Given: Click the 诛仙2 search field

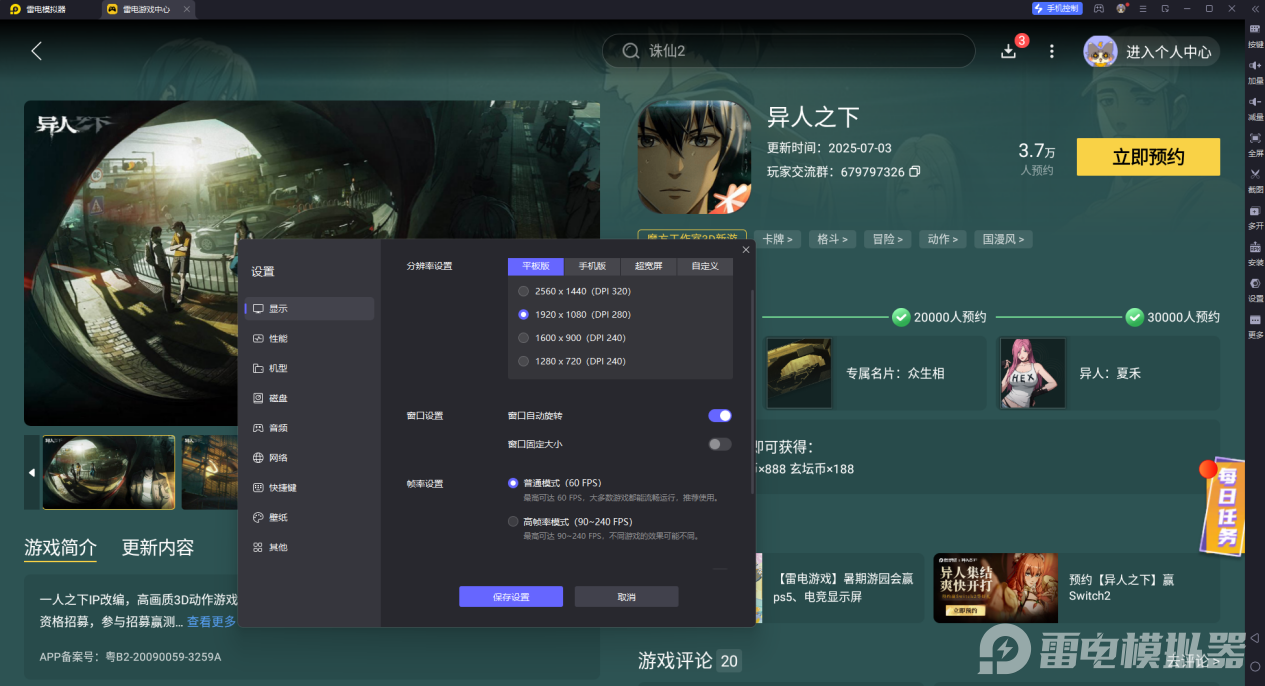Looking at the screenshot, I should point(788,51).
